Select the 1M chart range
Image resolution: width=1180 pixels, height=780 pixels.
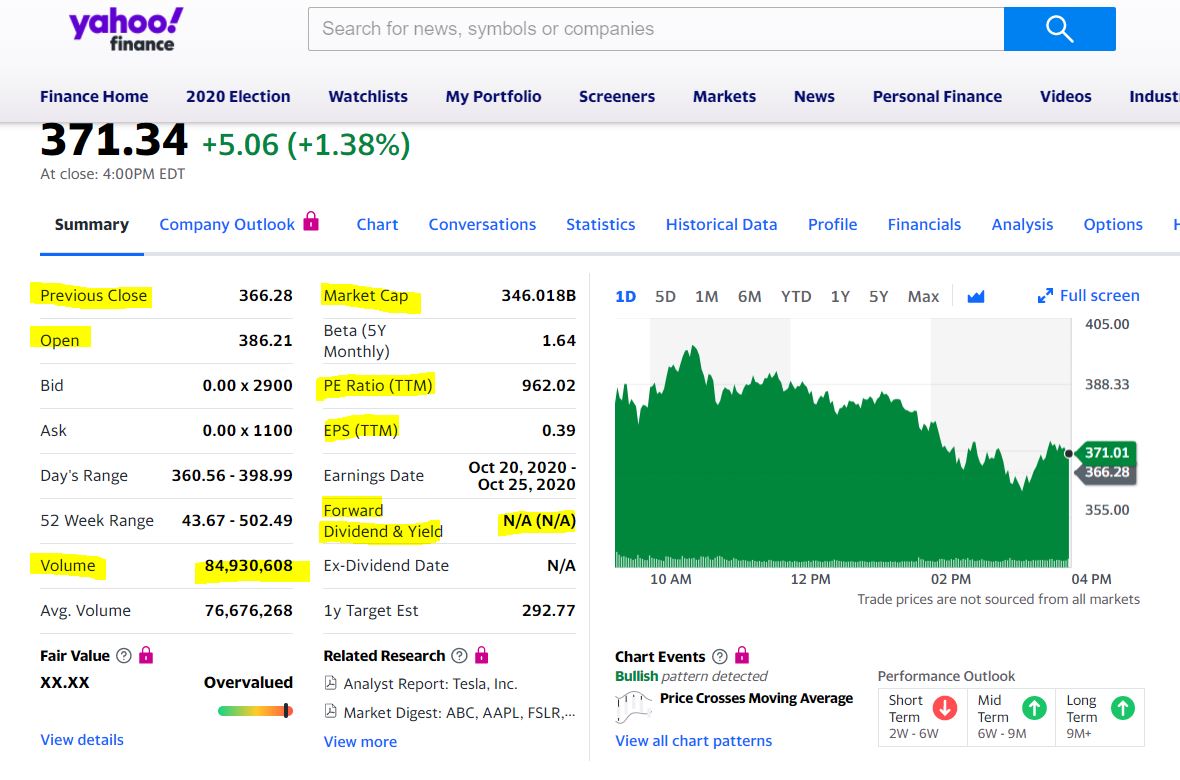[x=706, y=297]
